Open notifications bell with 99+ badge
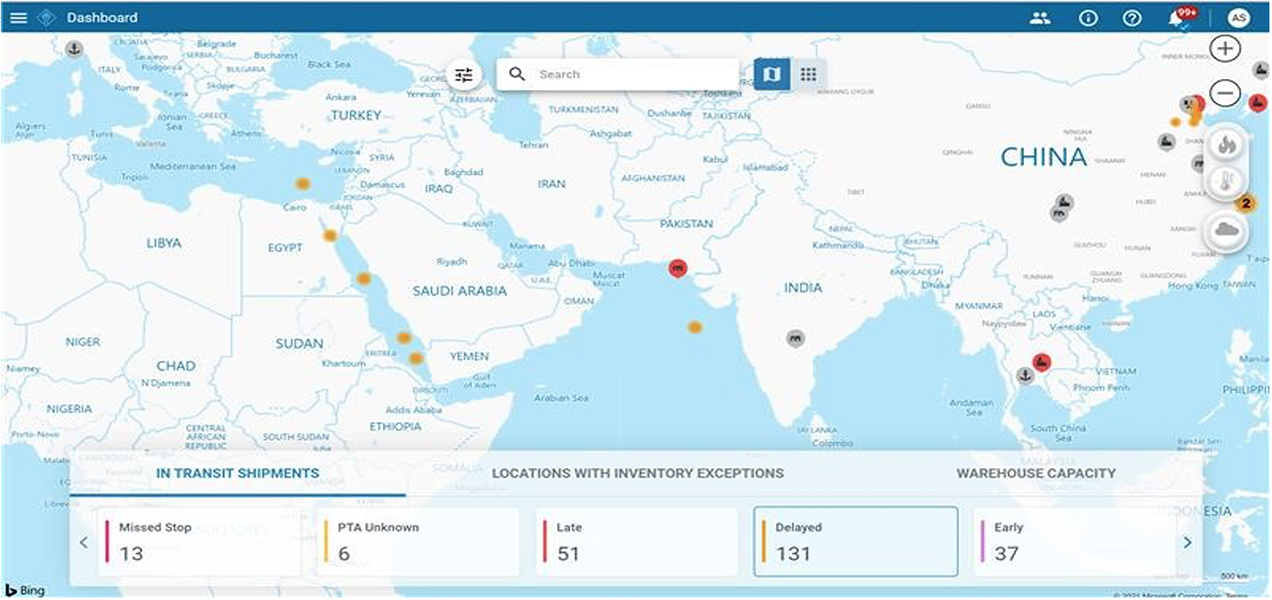 point(1178,19)
